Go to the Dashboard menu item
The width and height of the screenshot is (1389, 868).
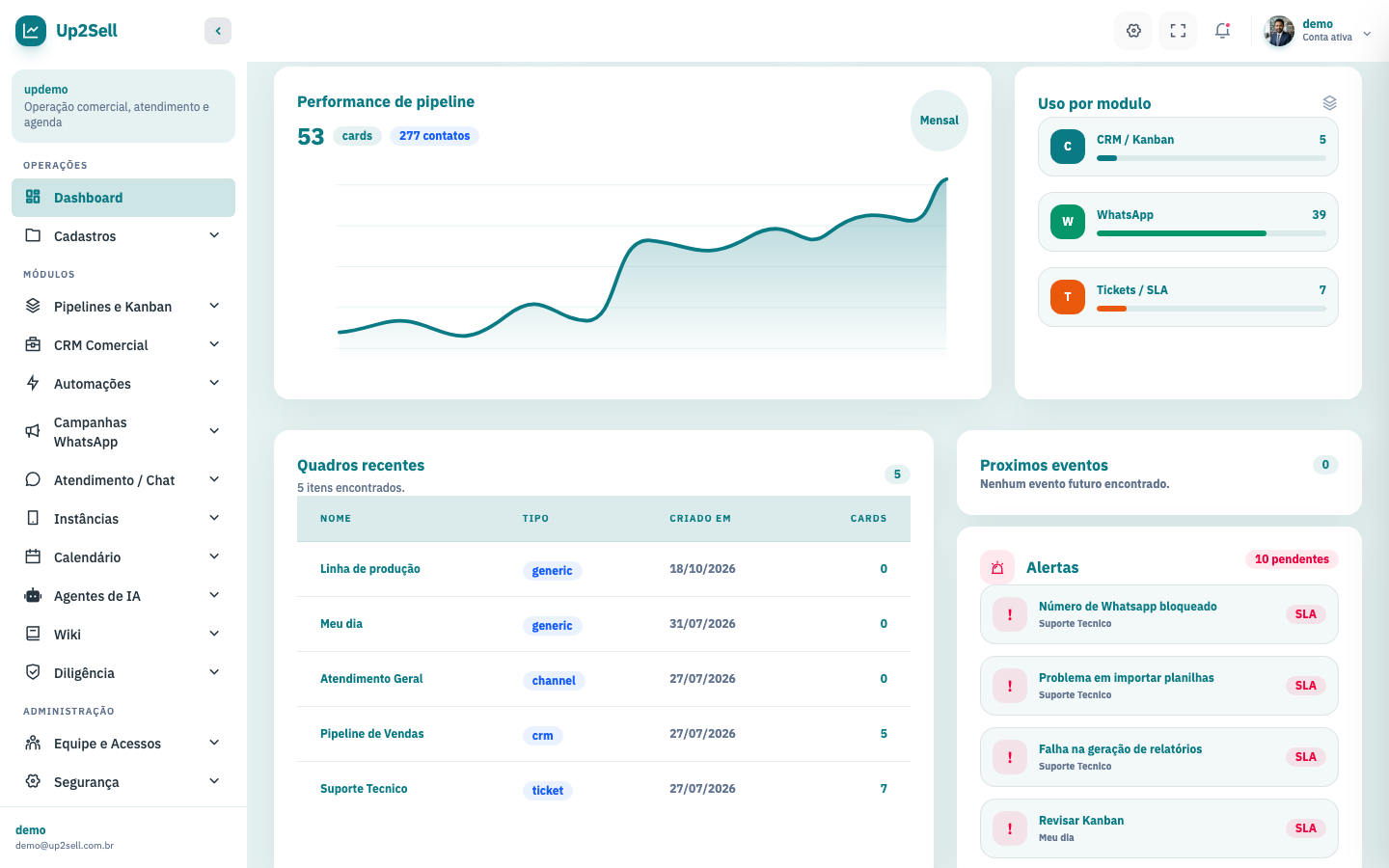pyautogui.click(x=123, y=198)
